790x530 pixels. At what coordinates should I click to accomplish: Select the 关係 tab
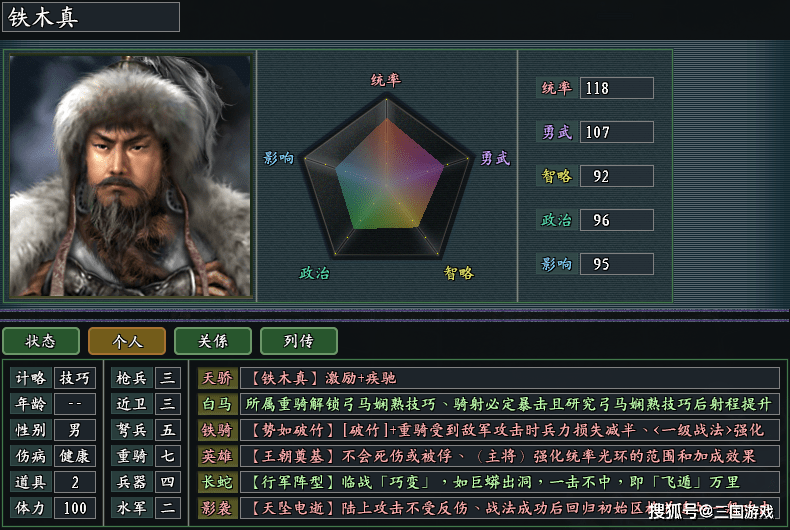[212, 341]
